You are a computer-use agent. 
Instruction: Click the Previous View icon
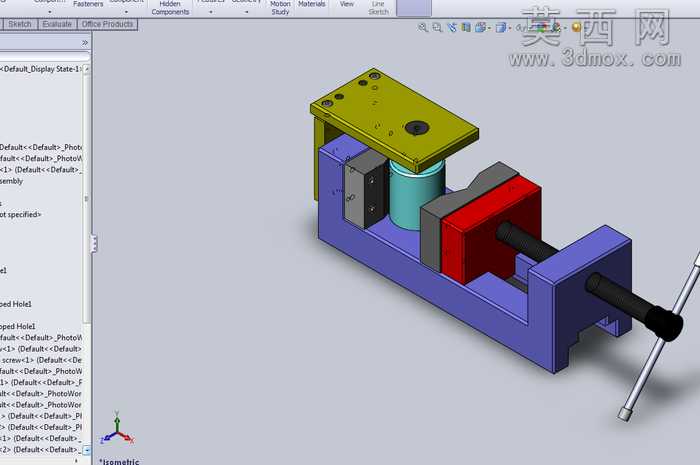pos(452,28)
